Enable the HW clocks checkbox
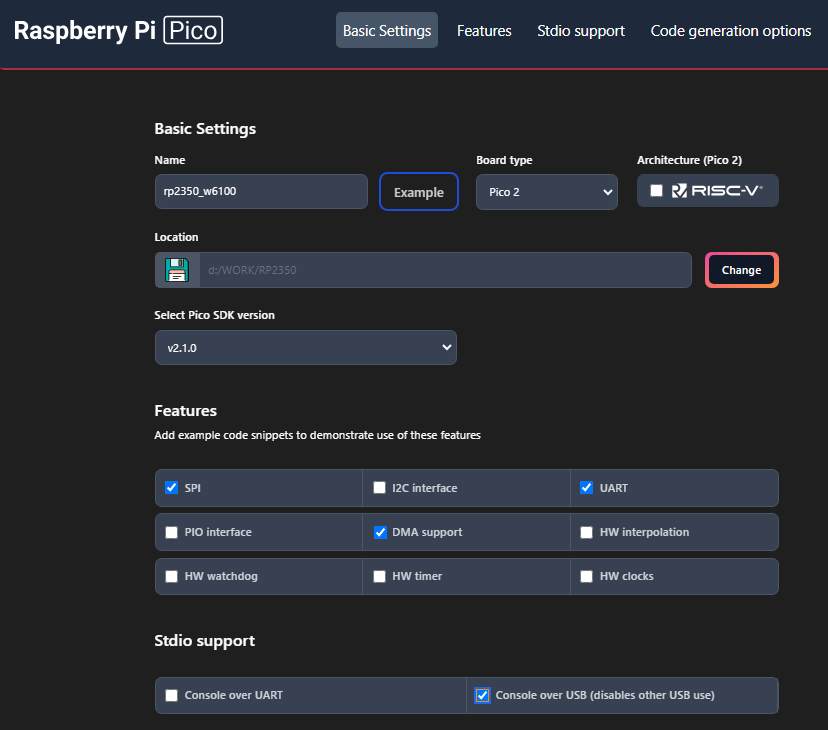Screen dimensions: 828x730 coord(586,576)
